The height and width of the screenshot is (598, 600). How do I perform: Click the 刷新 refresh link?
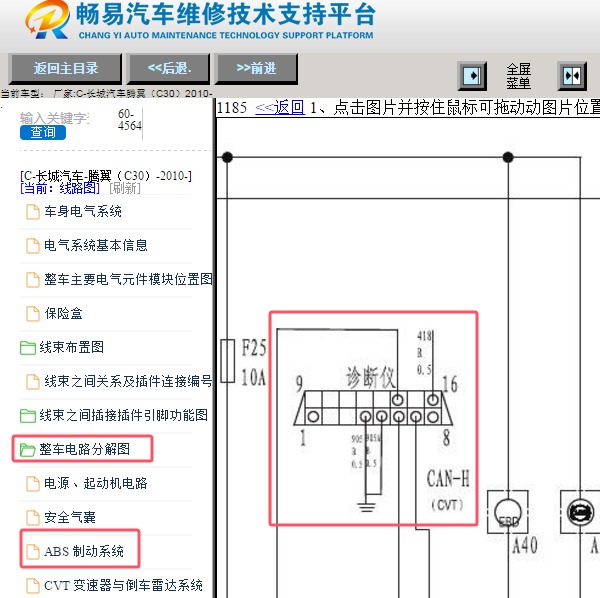tap(125, 188)
